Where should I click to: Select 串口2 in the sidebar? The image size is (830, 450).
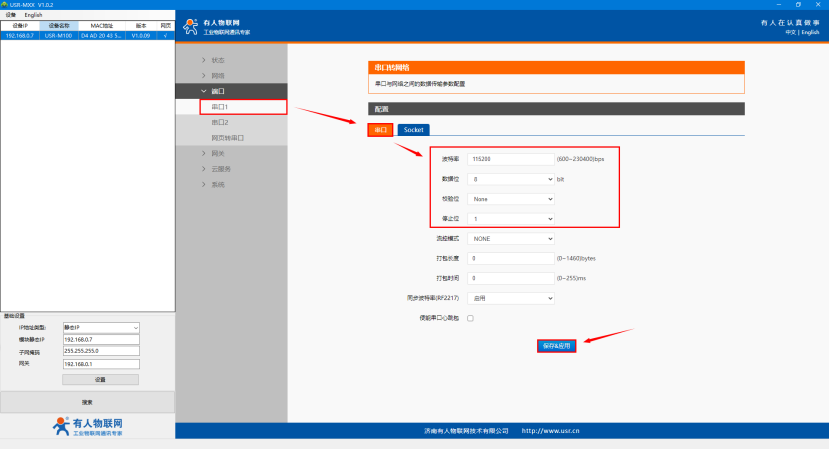tap(220, 122)
